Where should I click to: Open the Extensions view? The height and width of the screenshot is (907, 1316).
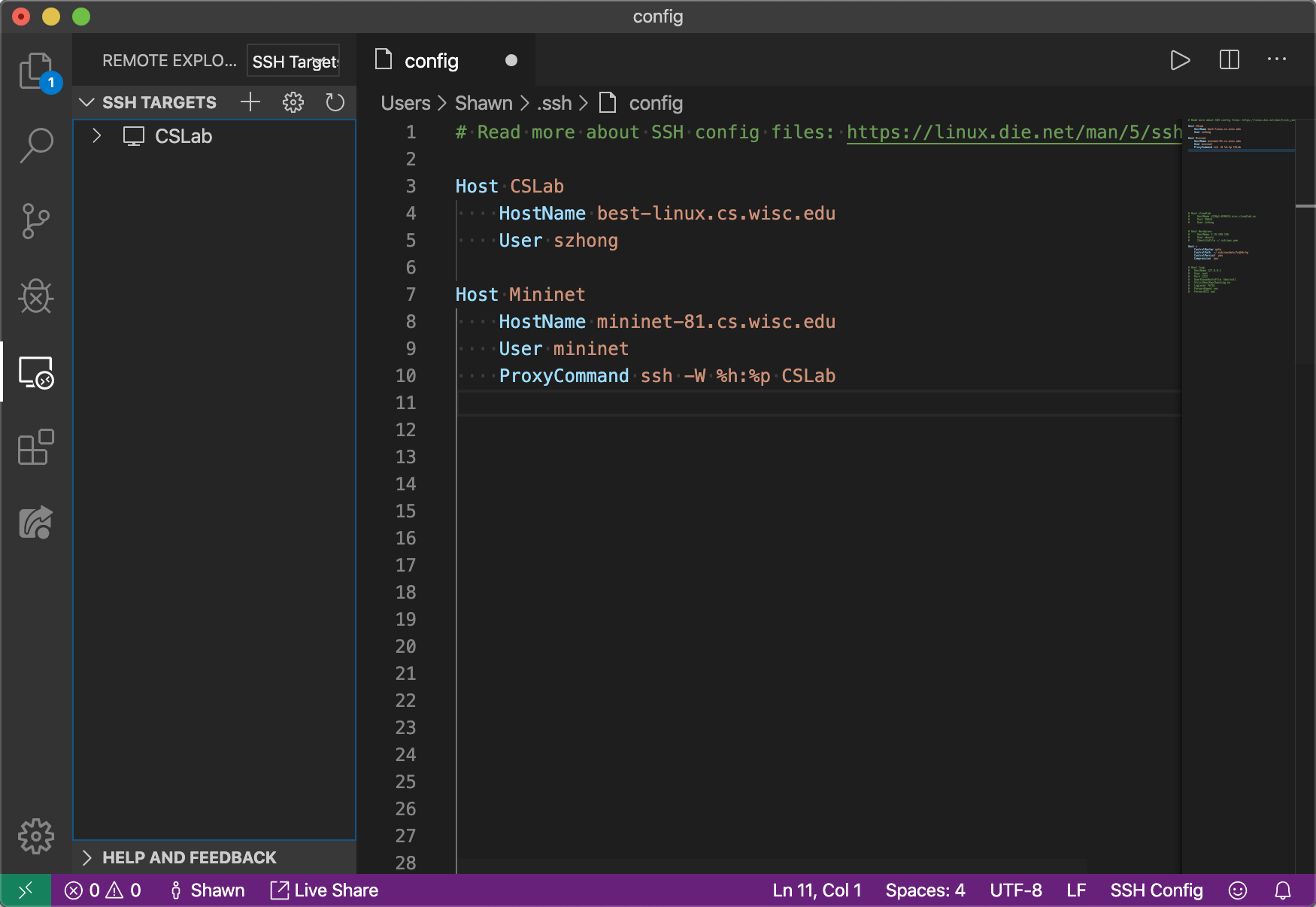tap(35, 447)
